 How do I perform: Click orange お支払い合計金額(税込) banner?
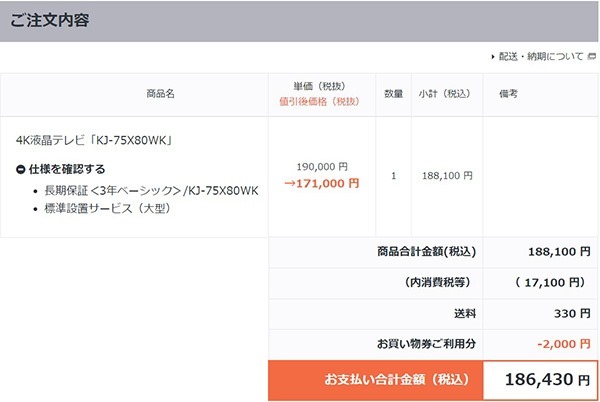[375, 380]
